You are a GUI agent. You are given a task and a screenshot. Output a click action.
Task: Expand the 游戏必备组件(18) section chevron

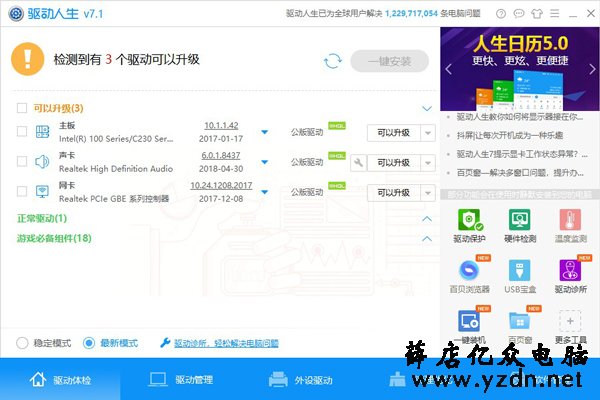click(427, 239)
